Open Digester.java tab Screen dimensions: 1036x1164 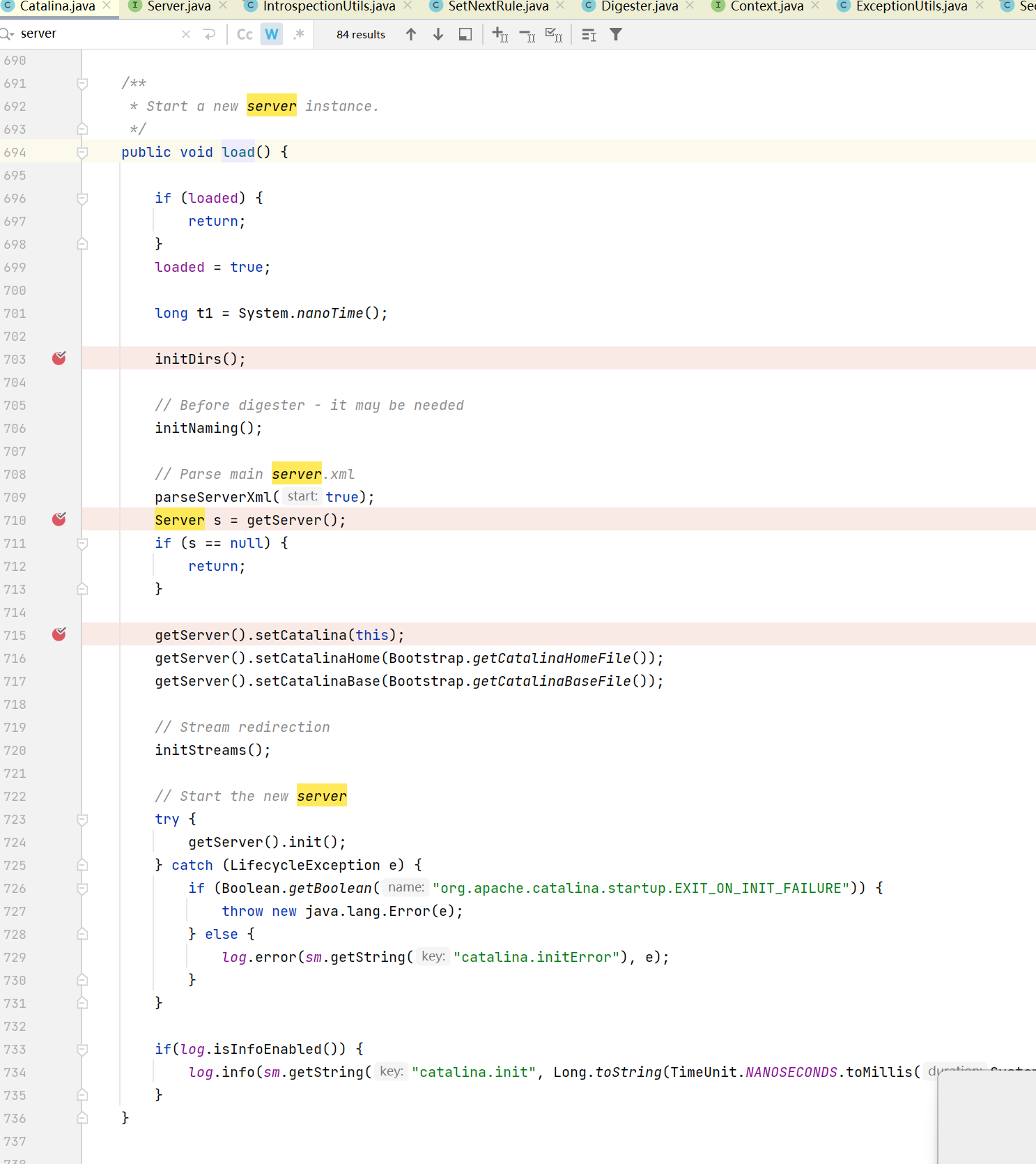point(640,6)
